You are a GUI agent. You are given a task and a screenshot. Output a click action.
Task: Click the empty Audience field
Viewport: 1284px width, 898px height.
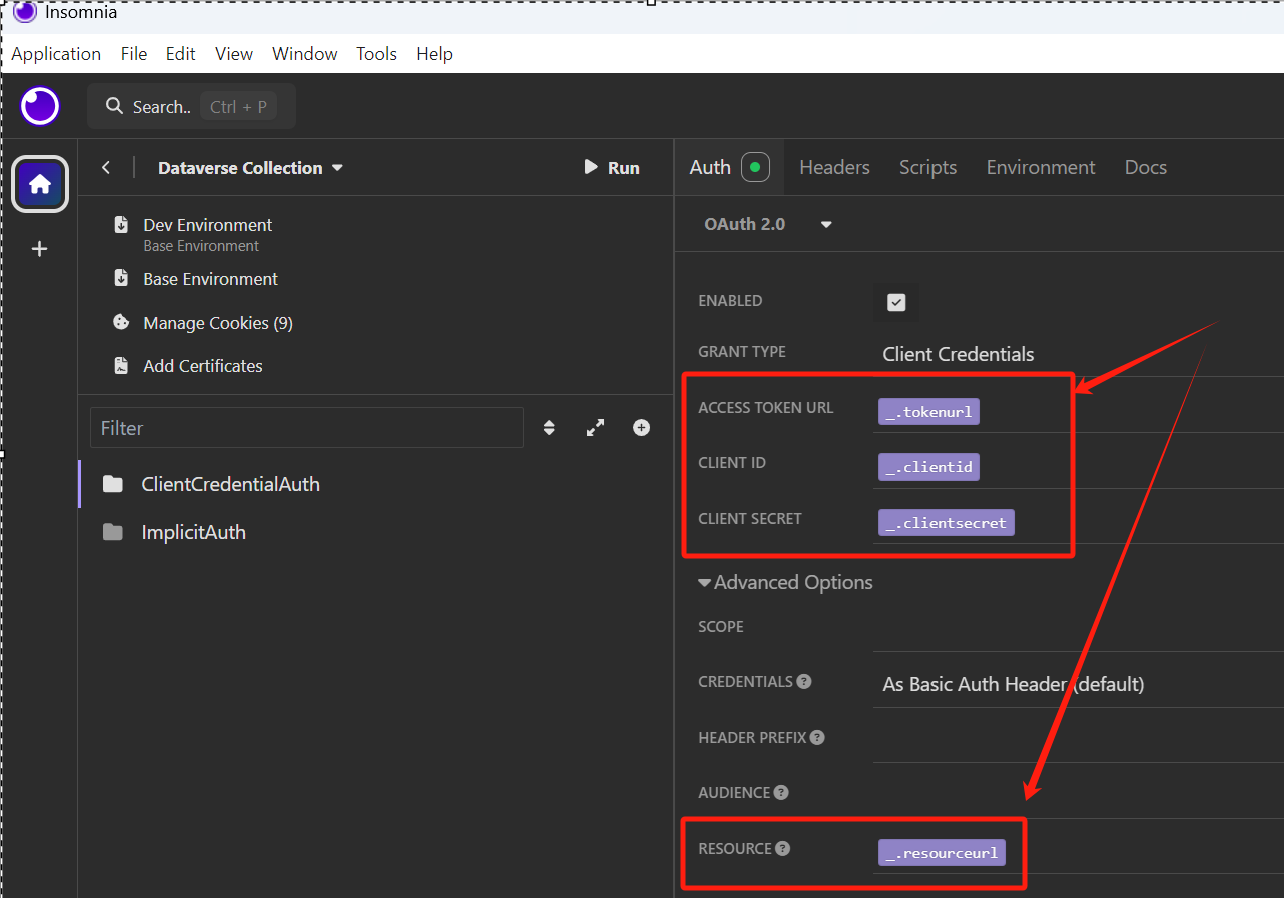[x=1078, y=794]
